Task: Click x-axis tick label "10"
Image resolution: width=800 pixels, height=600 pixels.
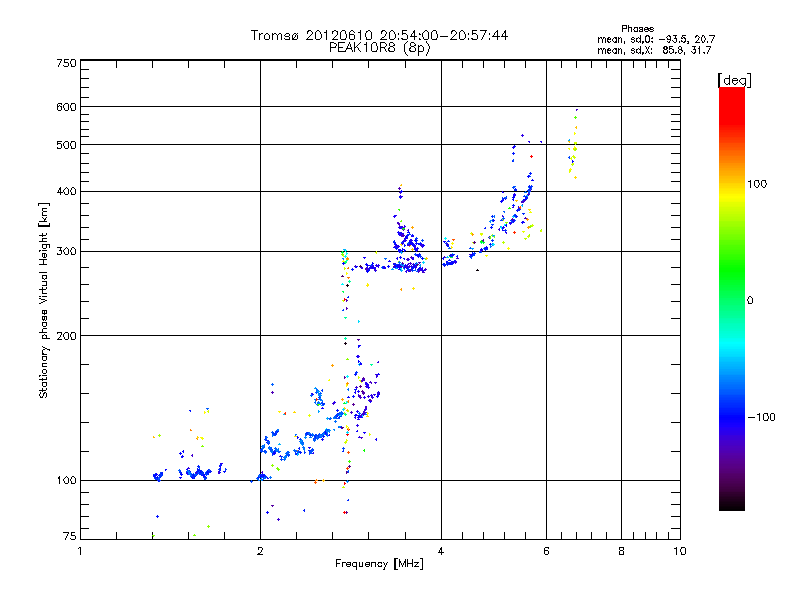Action: (x=680, y=552)
